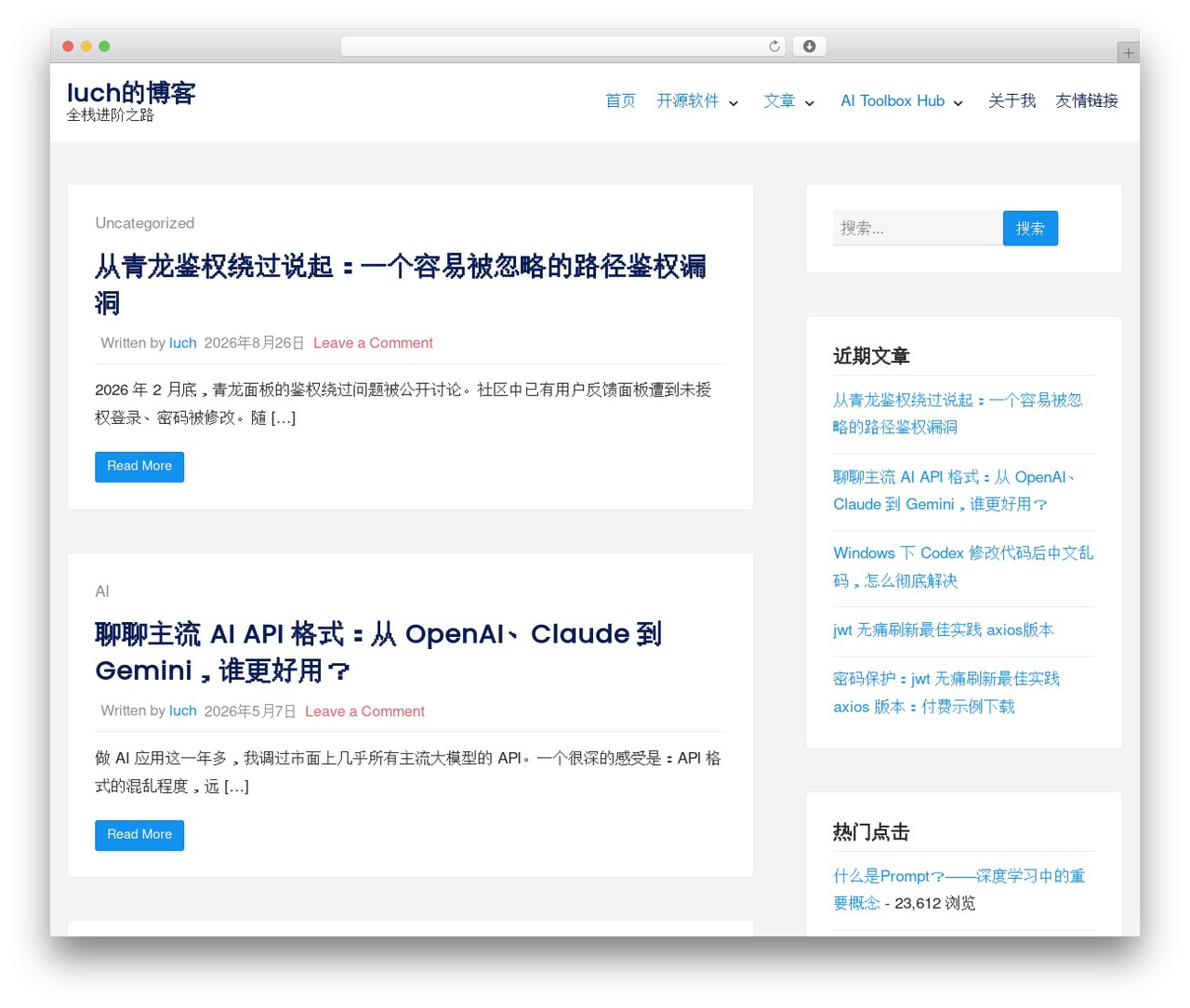Click the browser reload icon
1190x1008 pixels.
pyautogui.click(x=773, y=46)
